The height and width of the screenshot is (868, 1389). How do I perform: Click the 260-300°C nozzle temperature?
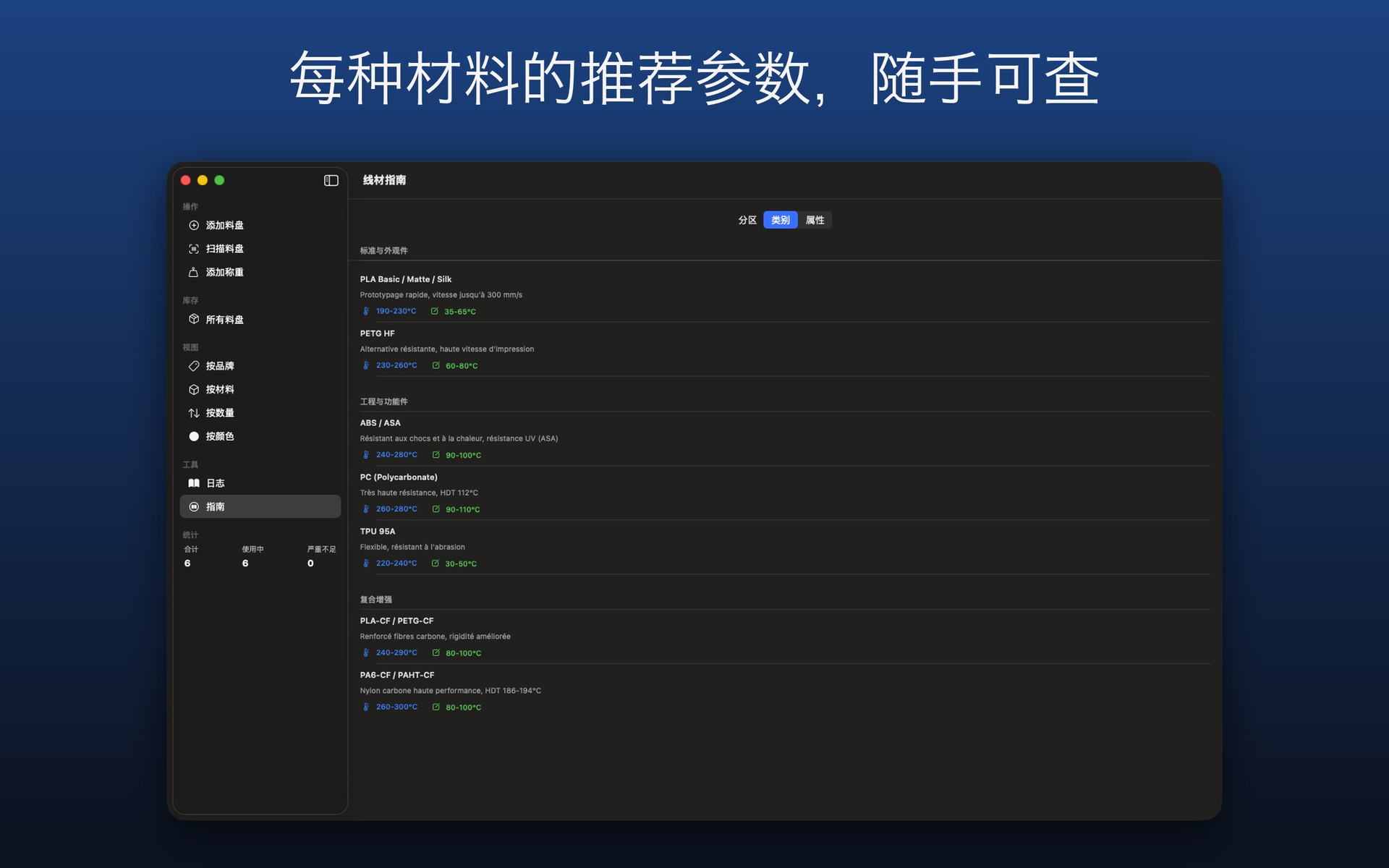(396, 707)
